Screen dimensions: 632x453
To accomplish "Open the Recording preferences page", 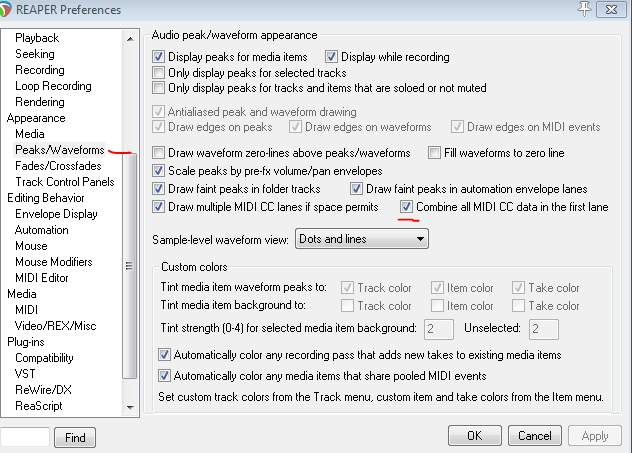I will (x=40, y=70).
